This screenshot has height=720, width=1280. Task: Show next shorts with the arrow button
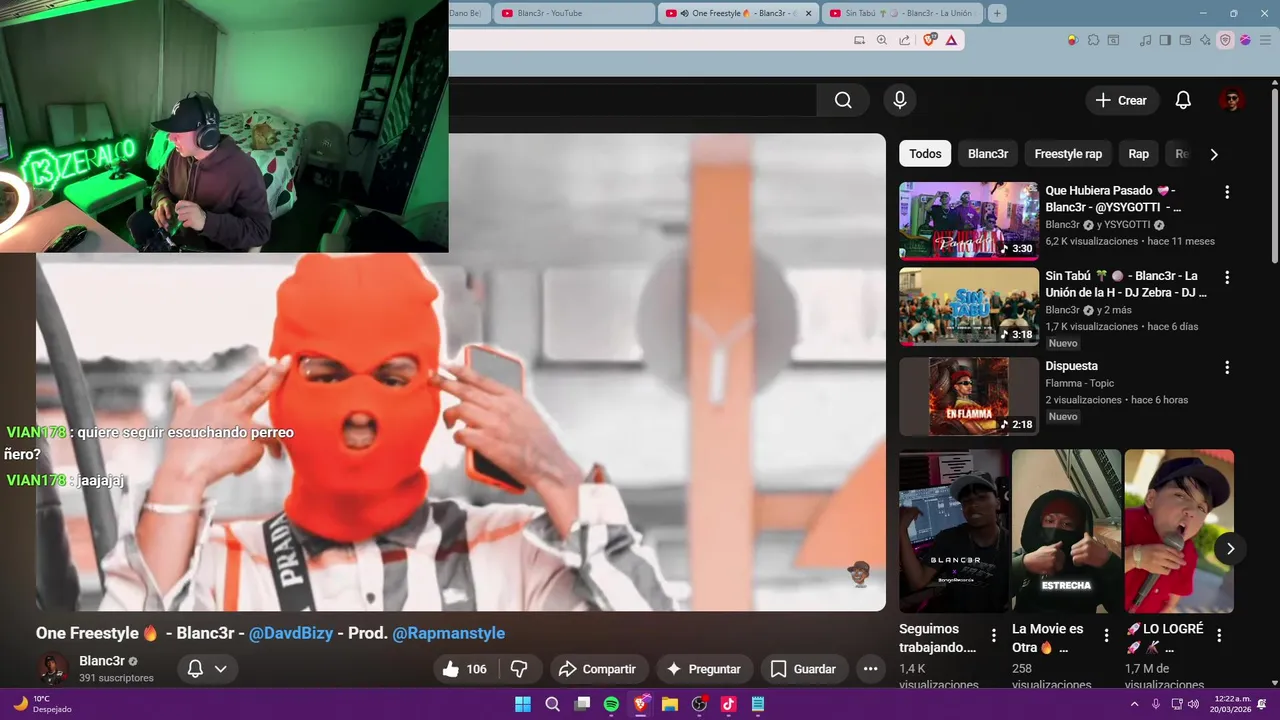click(x=1231, y=548)
